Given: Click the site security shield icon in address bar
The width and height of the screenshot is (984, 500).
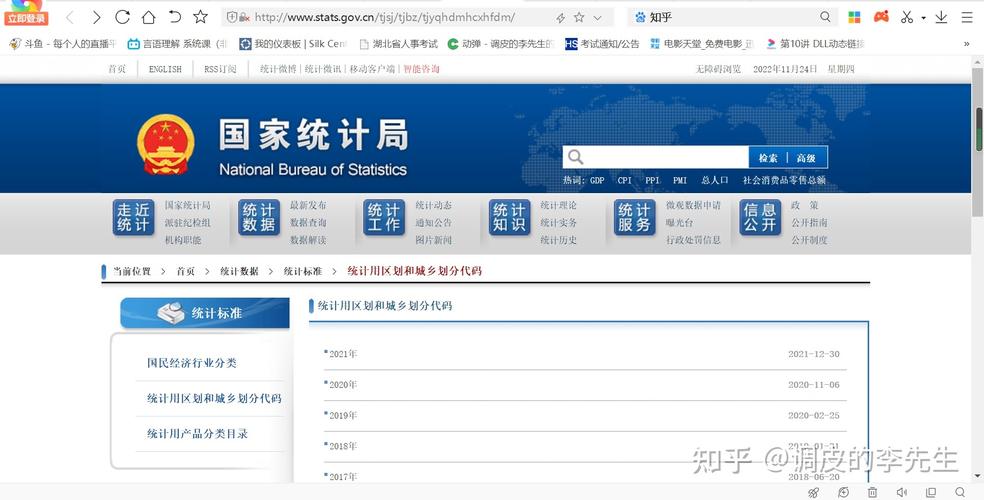Looking at the screenshot, I should click(232, 18).
